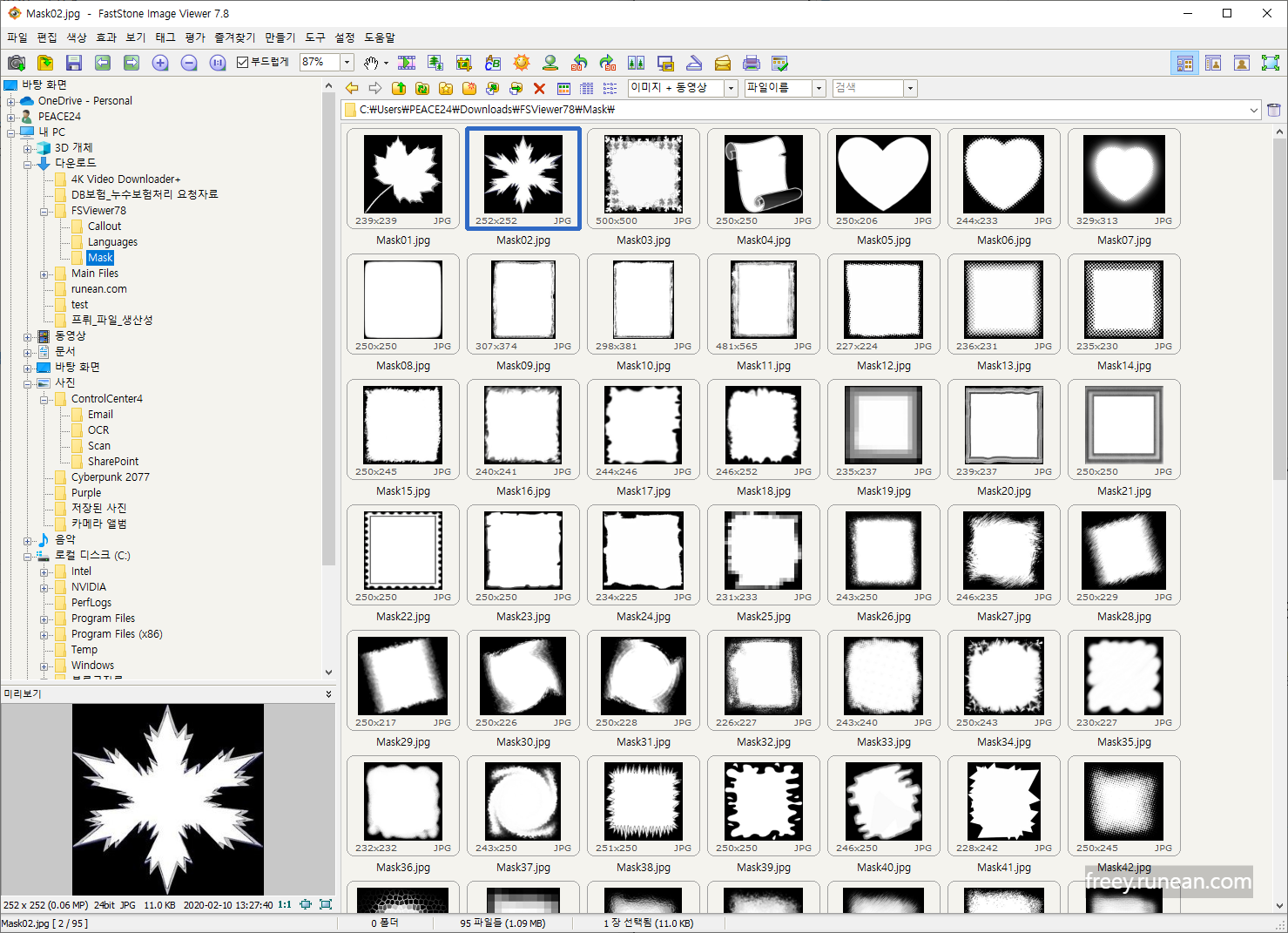Select the Callout folder in tree
Image resolution: width=1288 pixels, height=933 pixels.
coord(105,226)
